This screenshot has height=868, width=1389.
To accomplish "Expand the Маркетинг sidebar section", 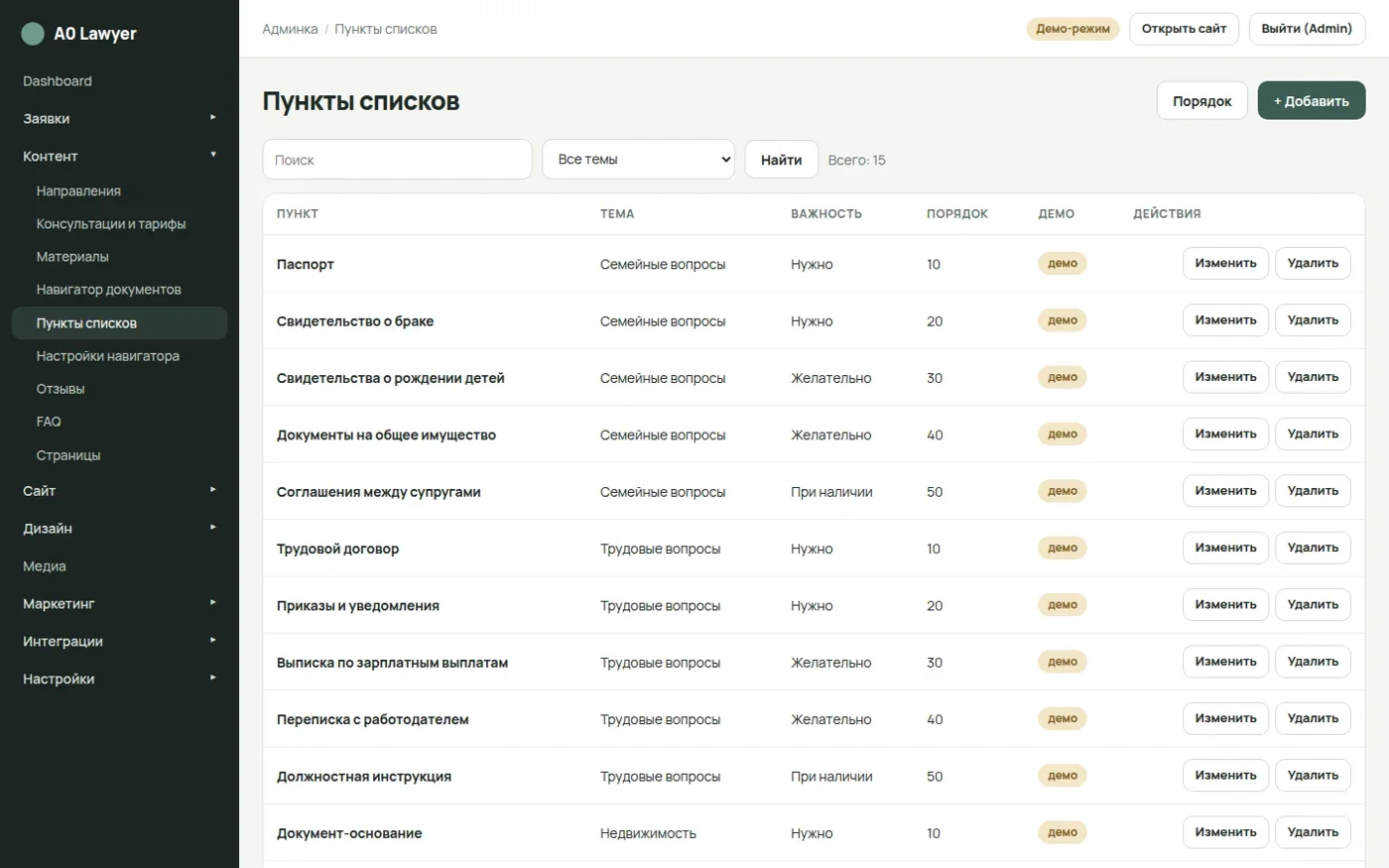I will (119, 603).
